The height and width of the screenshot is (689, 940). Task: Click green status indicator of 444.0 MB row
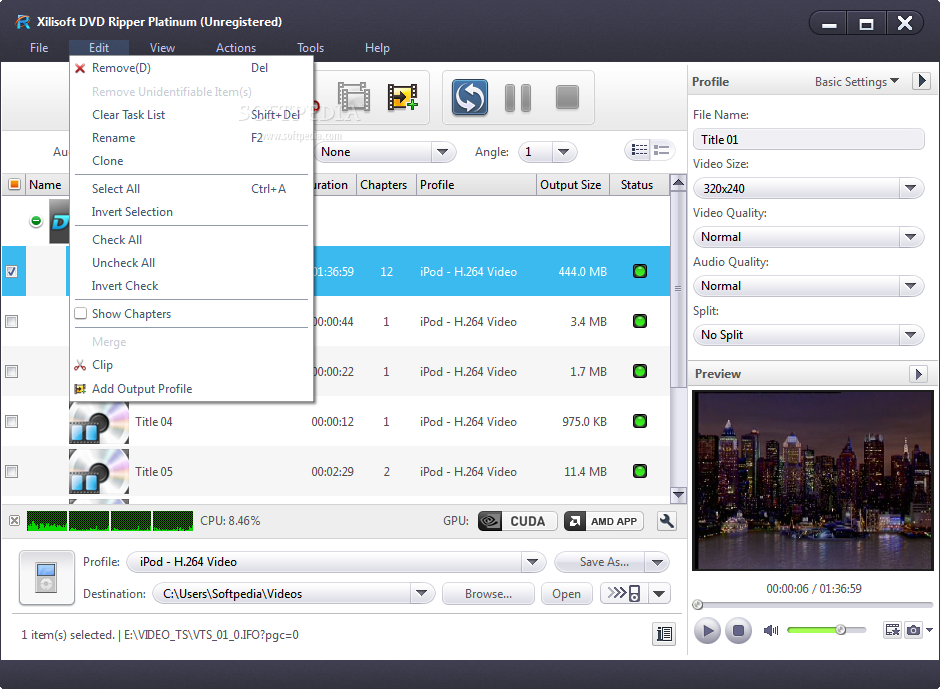tap(640, 271)
